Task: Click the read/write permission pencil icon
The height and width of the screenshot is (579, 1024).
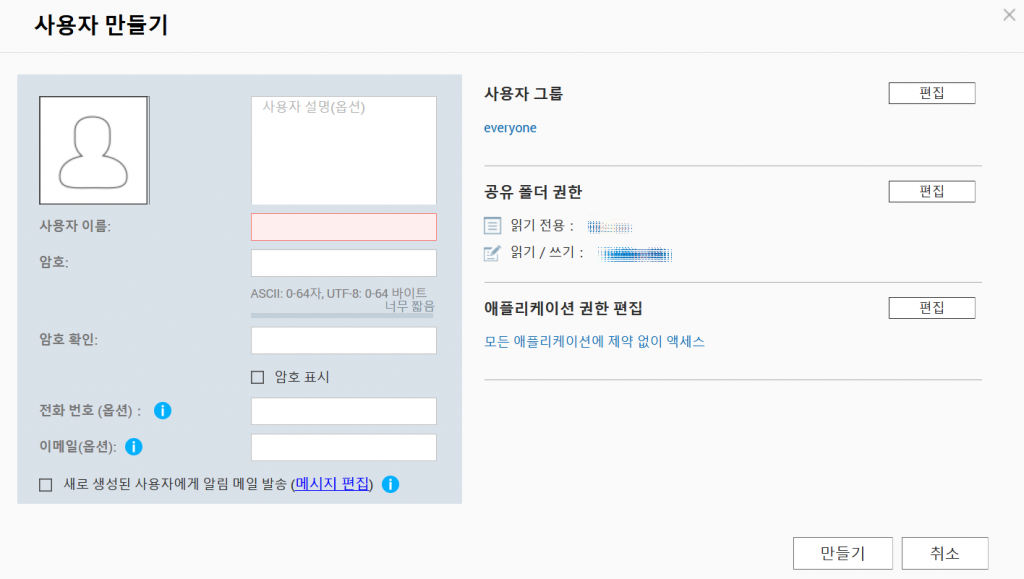Action: tap(492, 253)
